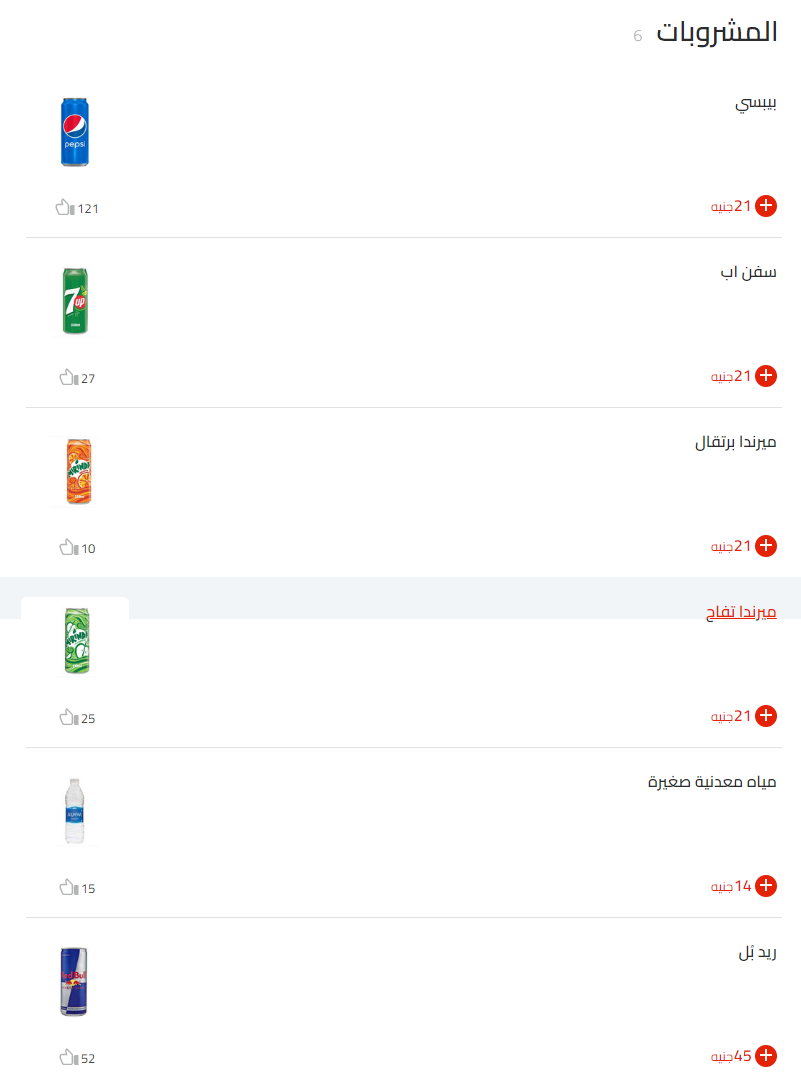The image size is (801, 1084).
Task: Select the مياه معدنية صغيرة item name
Action: coord(712,782)
